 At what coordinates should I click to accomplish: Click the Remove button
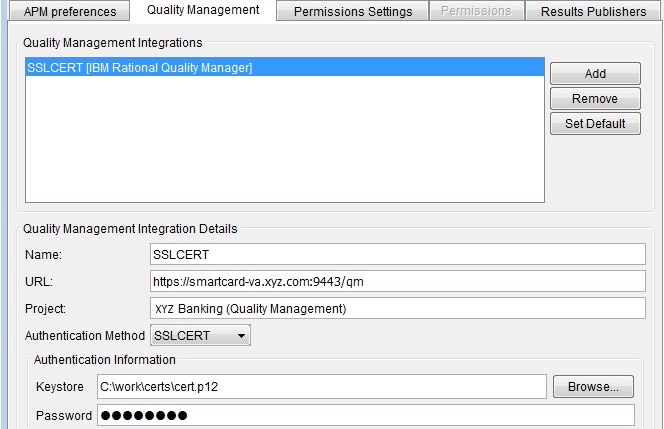(x=594, y=99)
